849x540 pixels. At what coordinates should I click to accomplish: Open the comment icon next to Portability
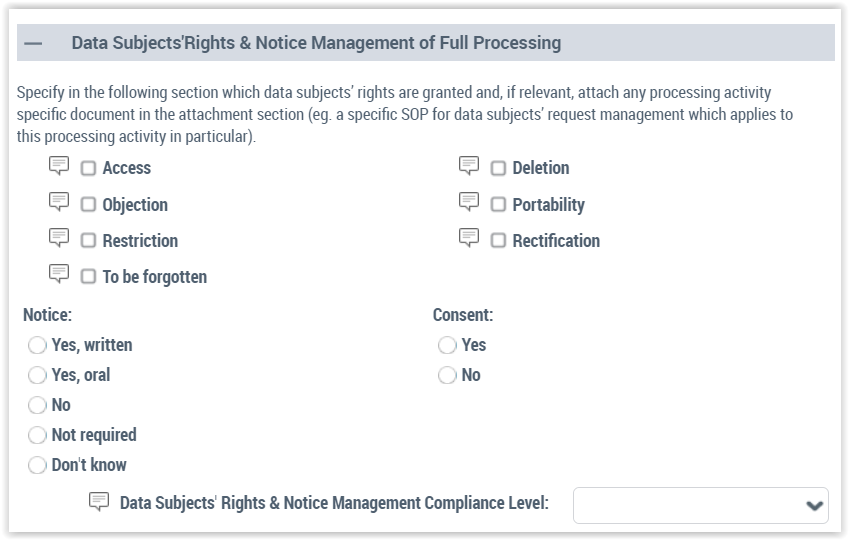[x=469, y=202]
